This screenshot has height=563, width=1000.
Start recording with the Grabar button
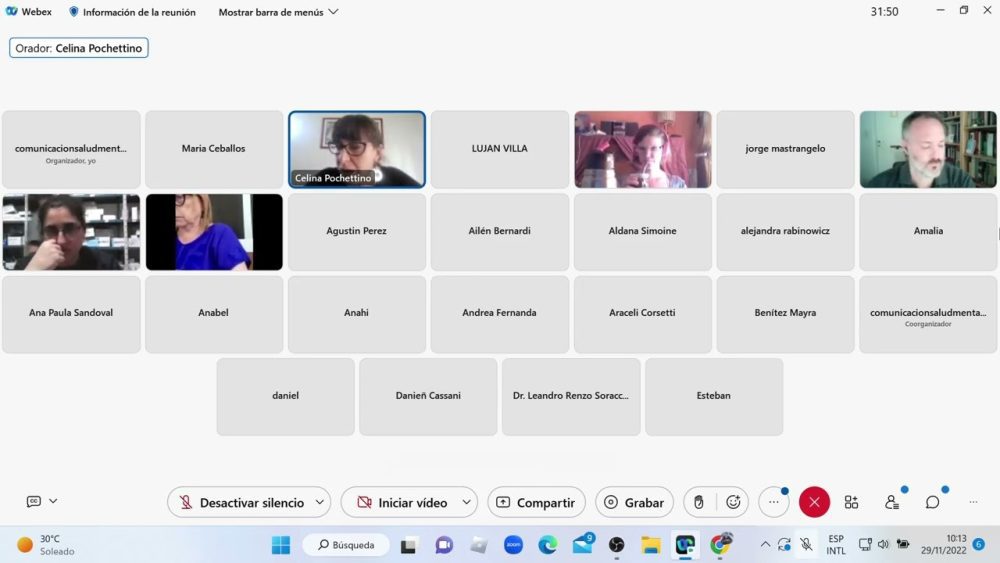(634, 502)
